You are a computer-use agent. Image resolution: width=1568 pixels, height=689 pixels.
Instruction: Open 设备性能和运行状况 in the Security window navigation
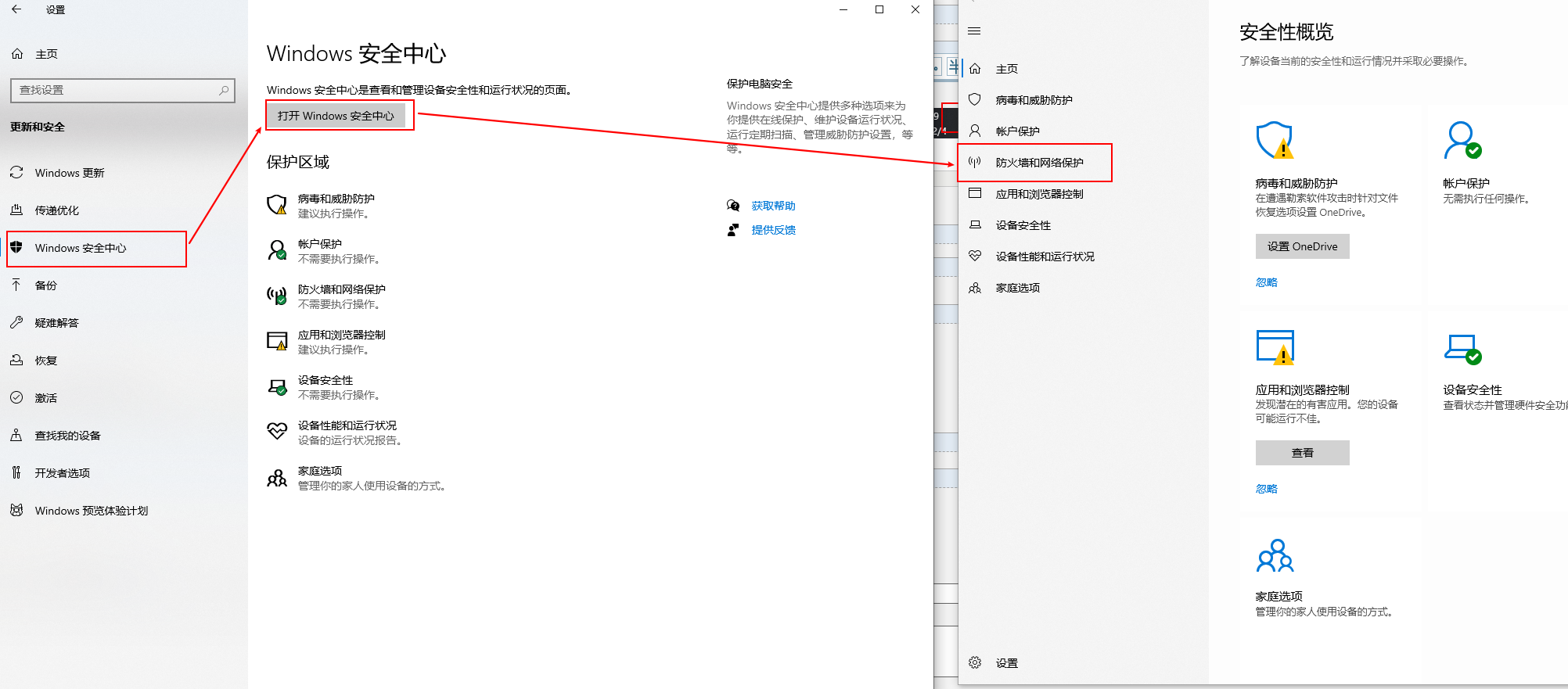tap(1045, 257)
